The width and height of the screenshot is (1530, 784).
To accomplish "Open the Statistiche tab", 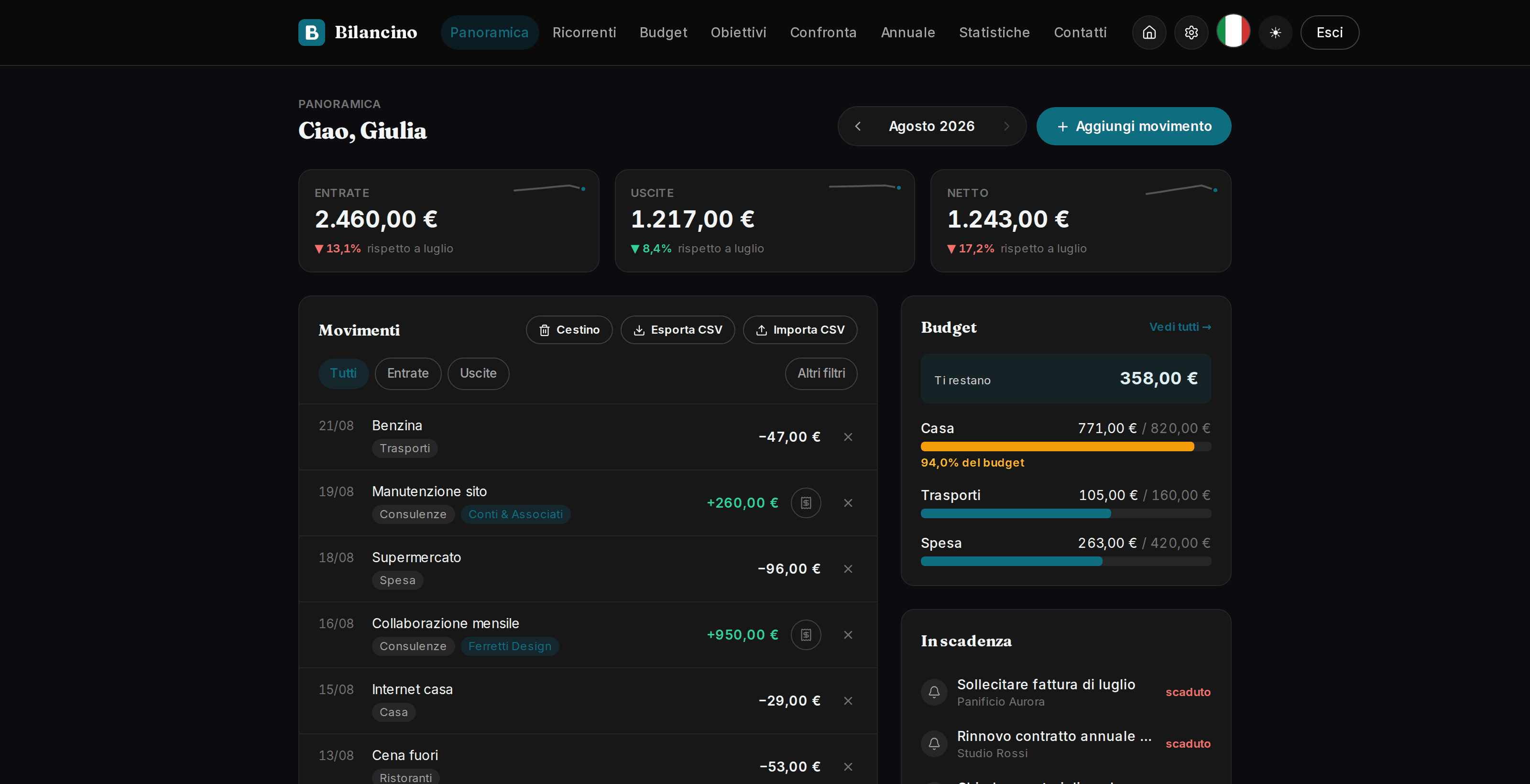I will click(994, 32).
